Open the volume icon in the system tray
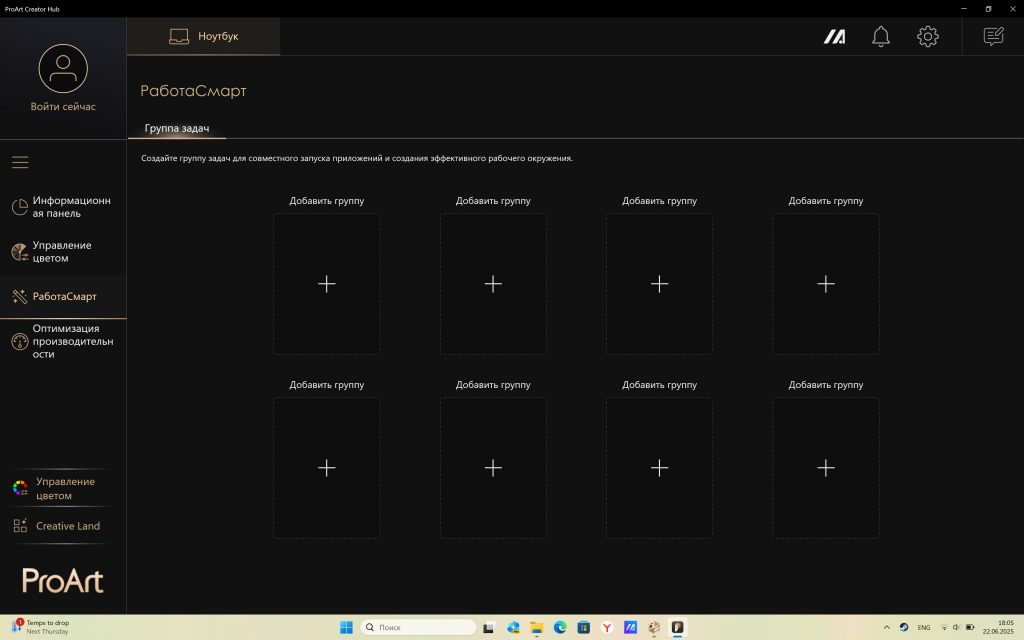The height and width of the screenshot is (640, 1024). (x=956, y=628)
